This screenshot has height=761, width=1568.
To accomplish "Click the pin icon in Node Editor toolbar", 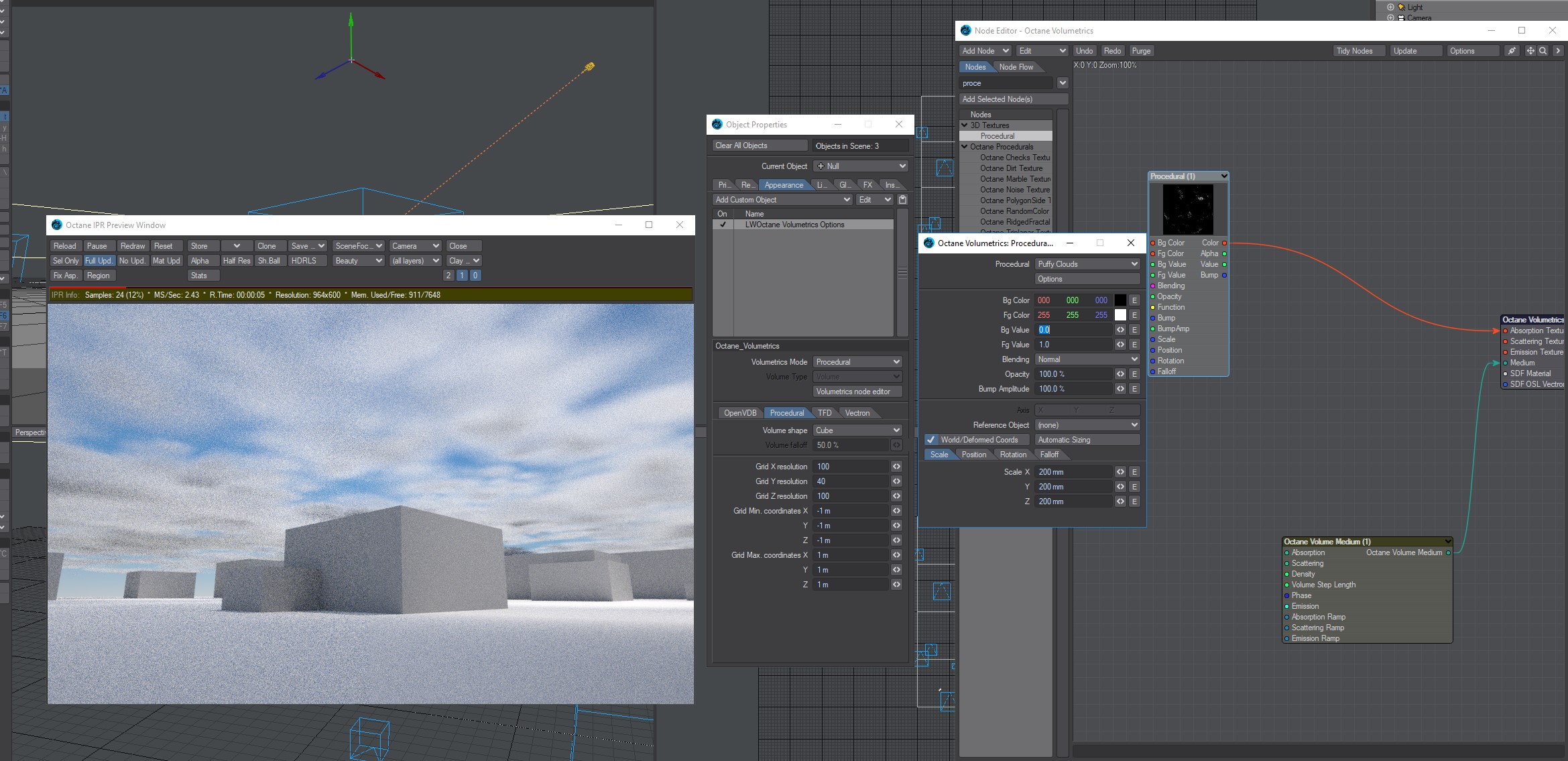I will click(x=1512, y=51).
